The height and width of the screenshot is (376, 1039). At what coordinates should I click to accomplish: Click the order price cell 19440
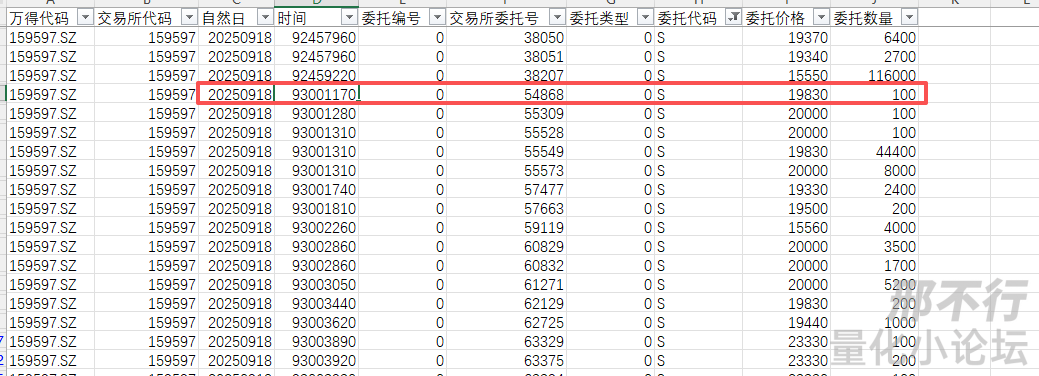coord(787,323)
